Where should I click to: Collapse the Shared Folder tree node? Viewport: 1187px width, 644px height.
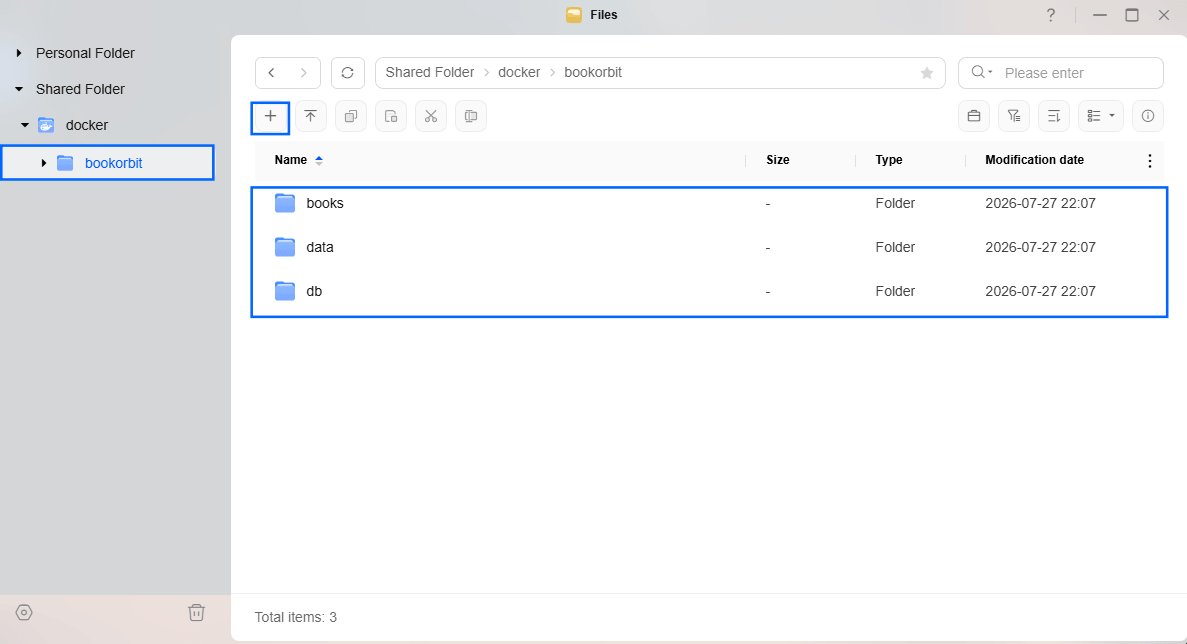coord(19,89)
